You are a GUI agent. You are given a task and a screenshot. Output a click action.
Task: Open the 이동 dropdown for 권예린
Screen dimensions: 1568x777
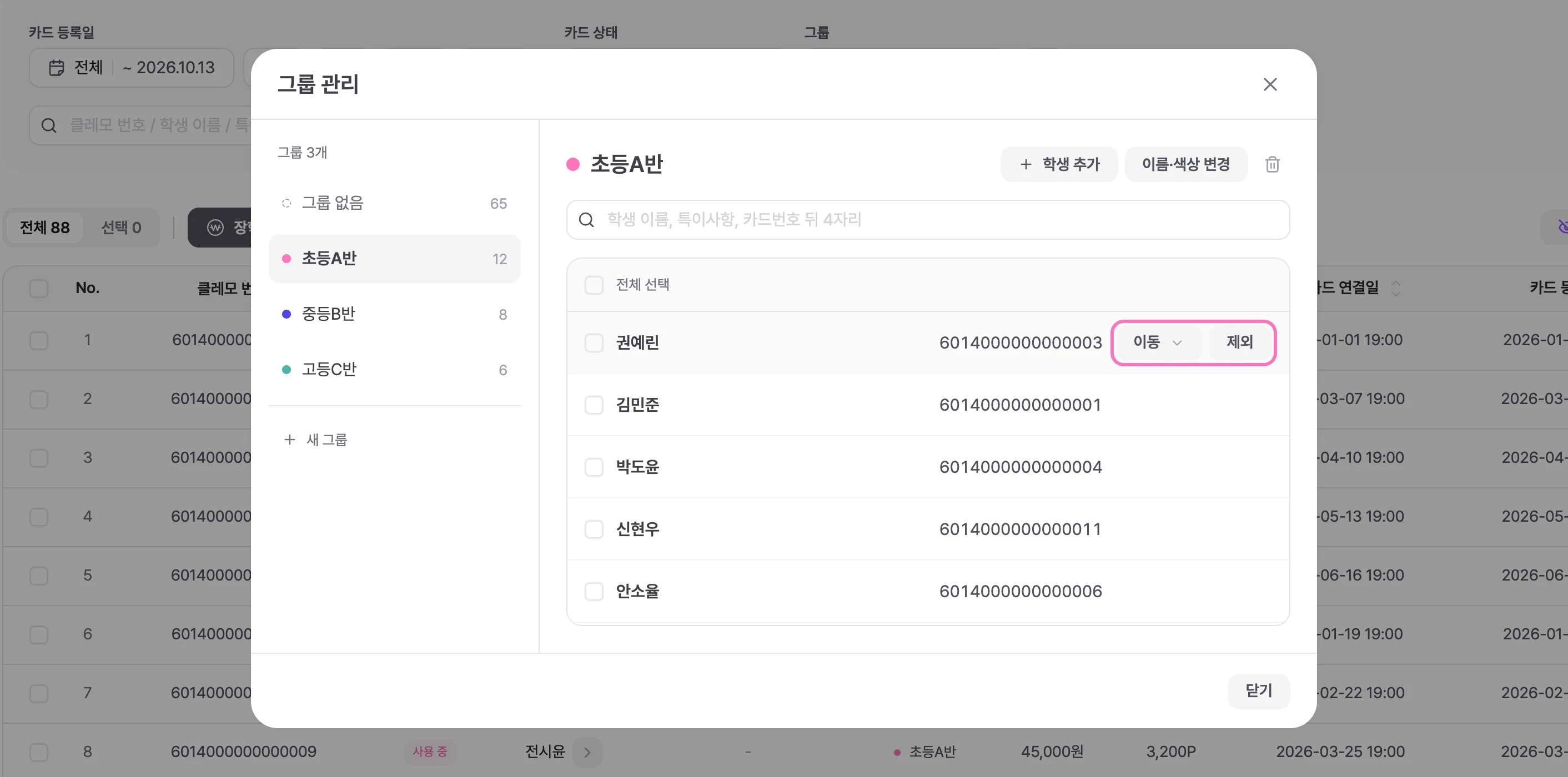point(1158,342)
